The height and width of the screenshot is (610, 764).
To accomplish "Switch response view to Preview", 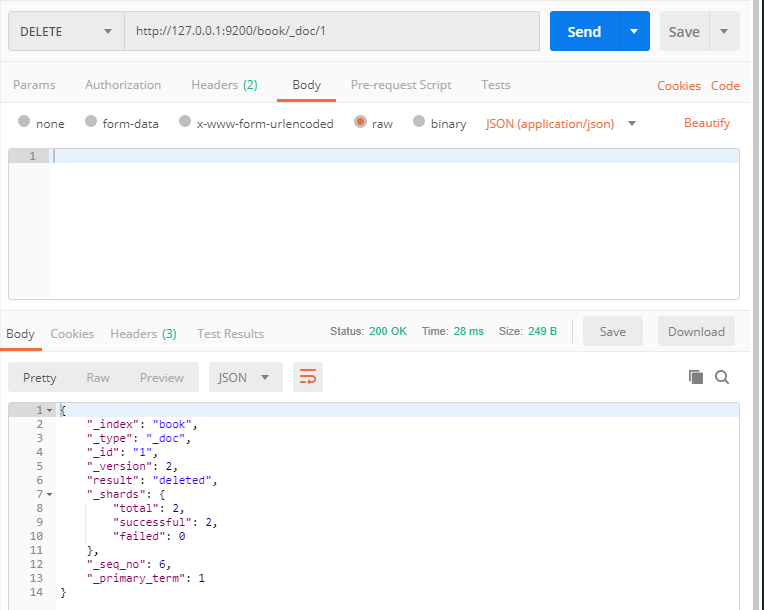I will click(x=162, y=378).
